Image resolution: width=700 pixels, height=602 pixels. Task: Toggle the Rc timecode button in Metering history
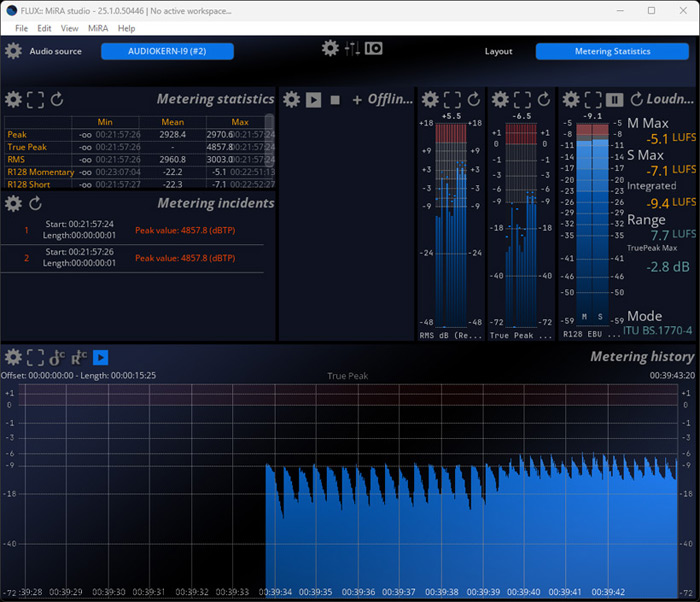79,357
